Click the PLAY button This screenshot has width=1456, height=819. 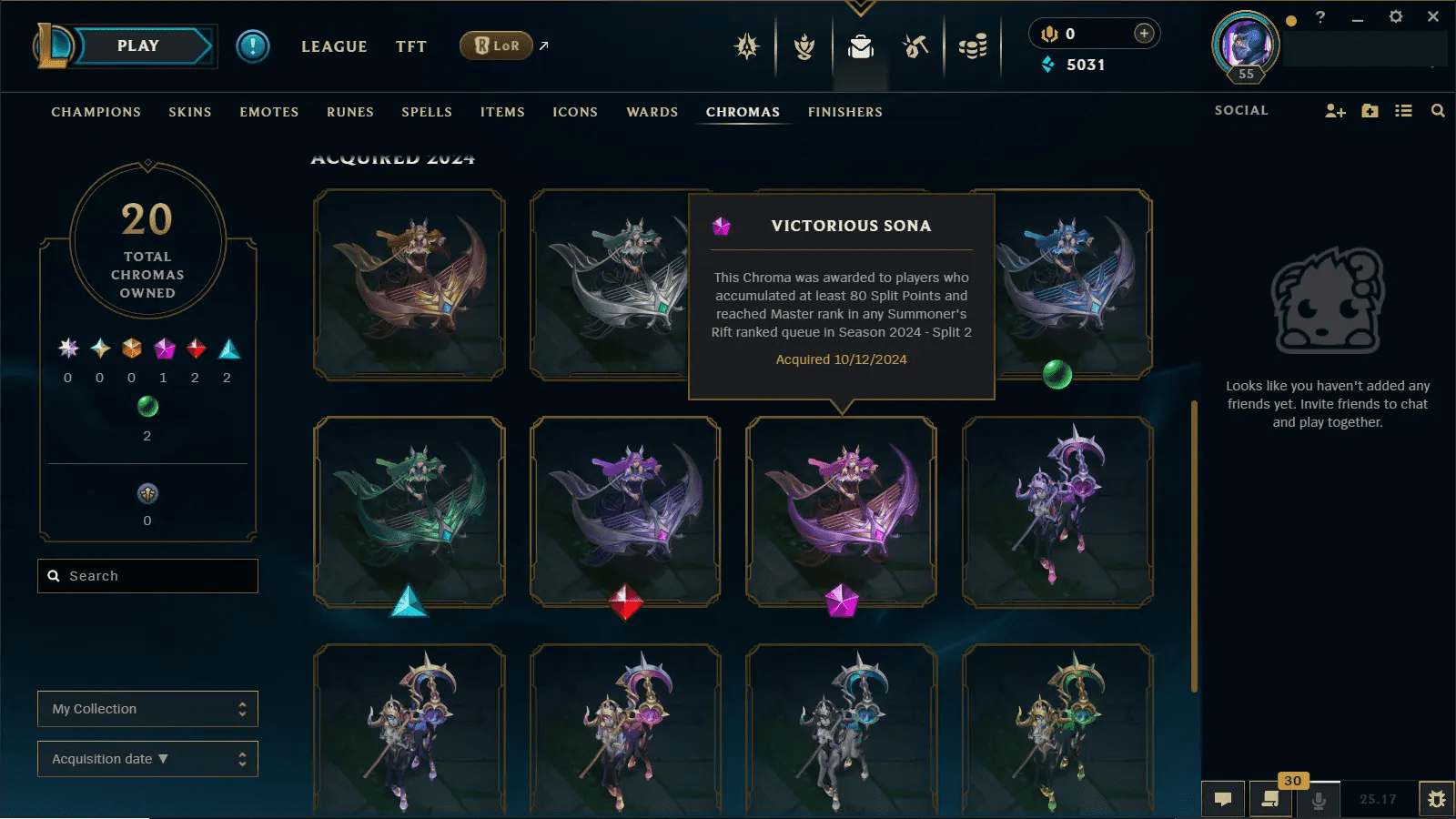(138, 45)
